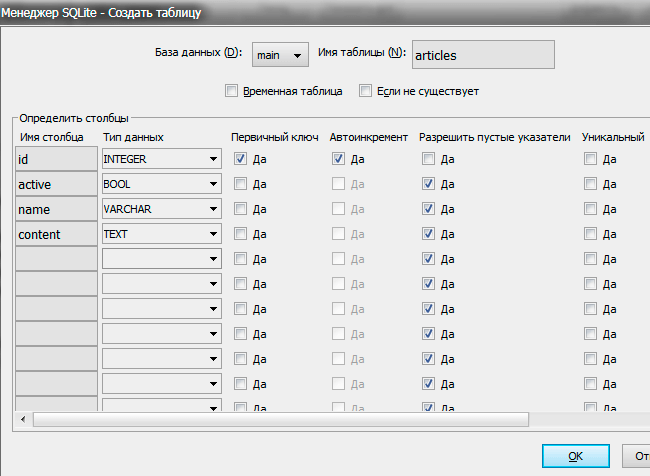The image size is (650, 476).
Task: Enable the Temporary table checkbox
Action: 232,91
